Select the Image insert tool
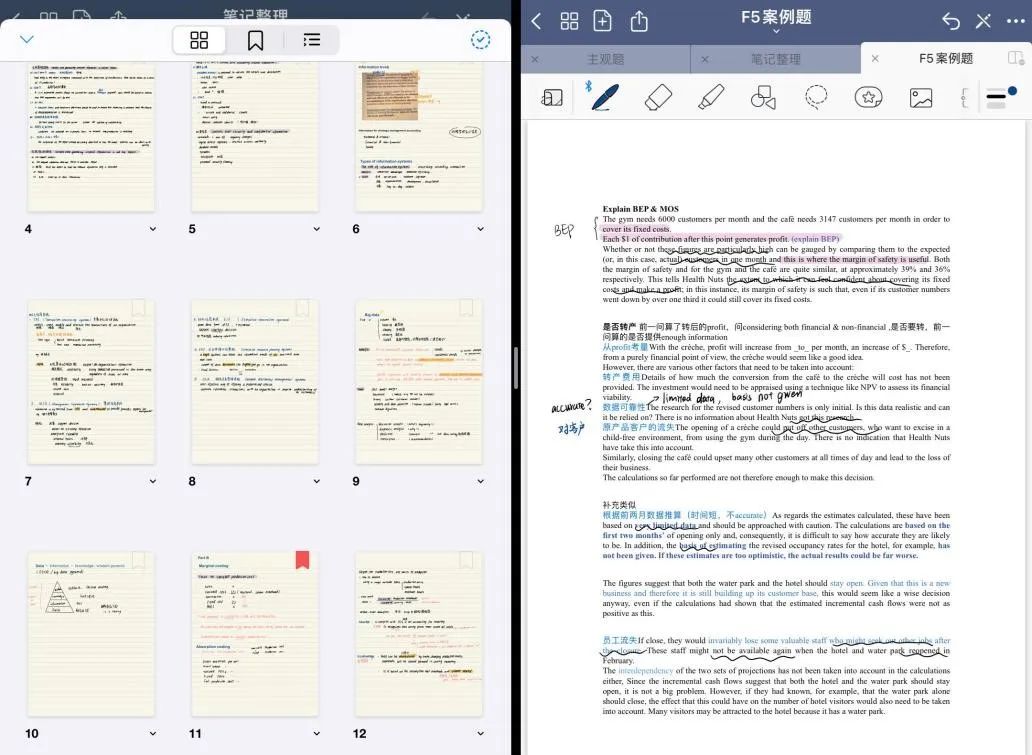Viewport: 1032px width, 755px height. (921, 97)
